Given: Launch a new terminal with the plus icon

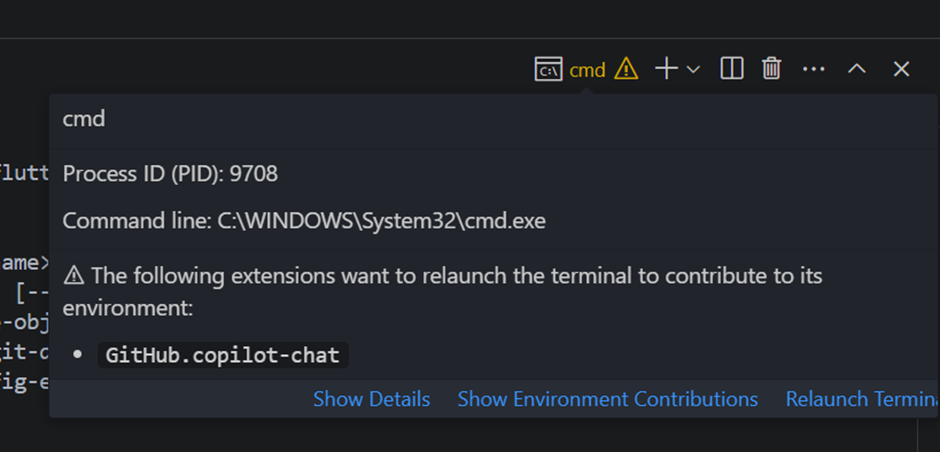Looking at the screenshot, I should (x=666, y=69).
